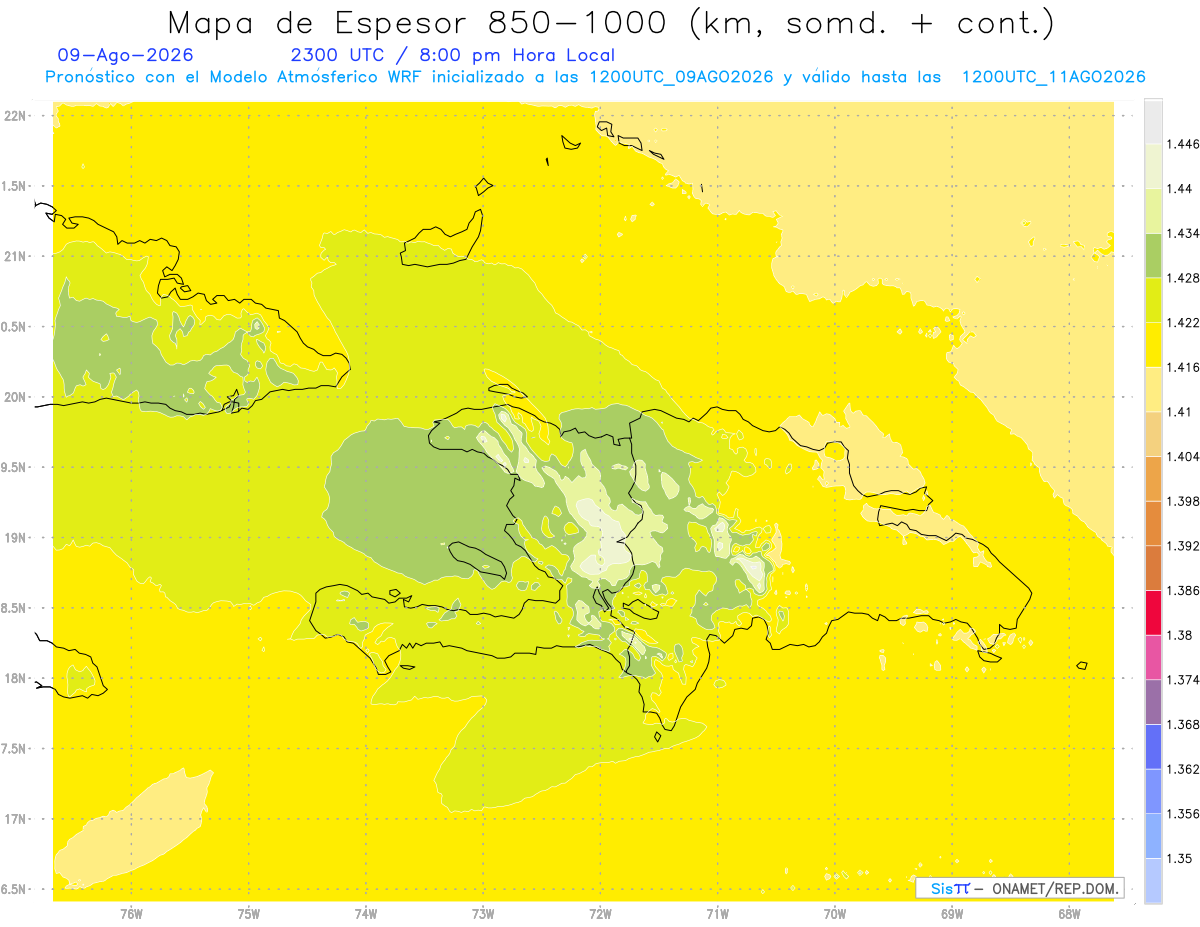Click the '19N' latitude label

coord(16,538)
